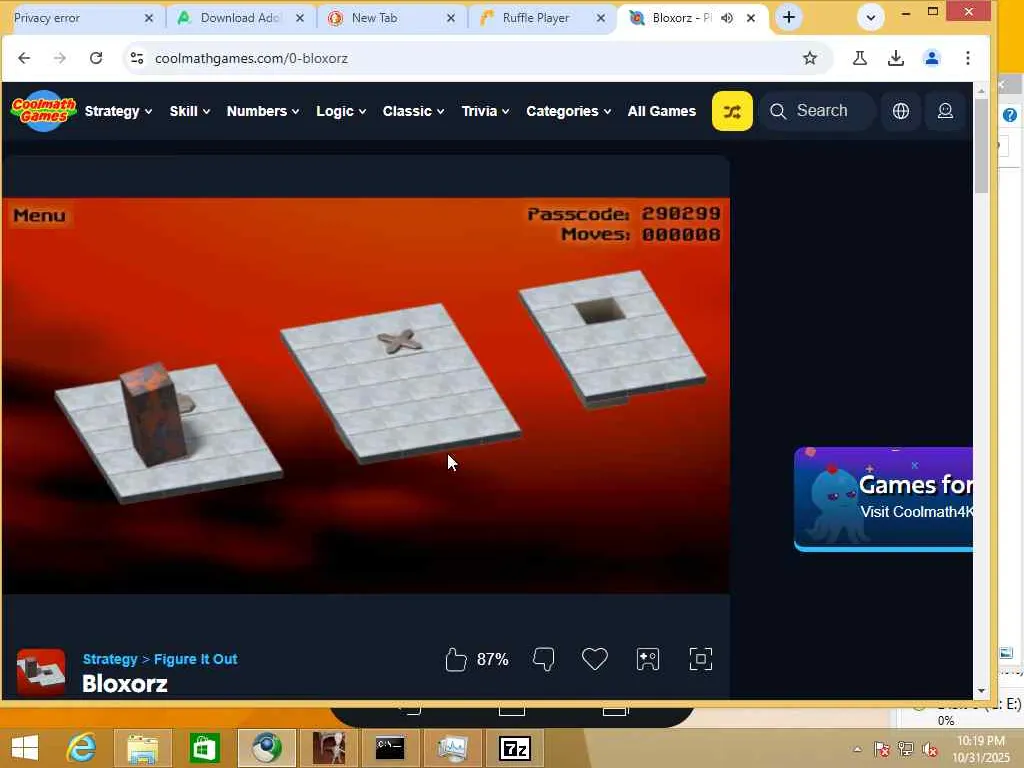Open the Chrome profile icon
1024x768 pixels.
[931, 58]
